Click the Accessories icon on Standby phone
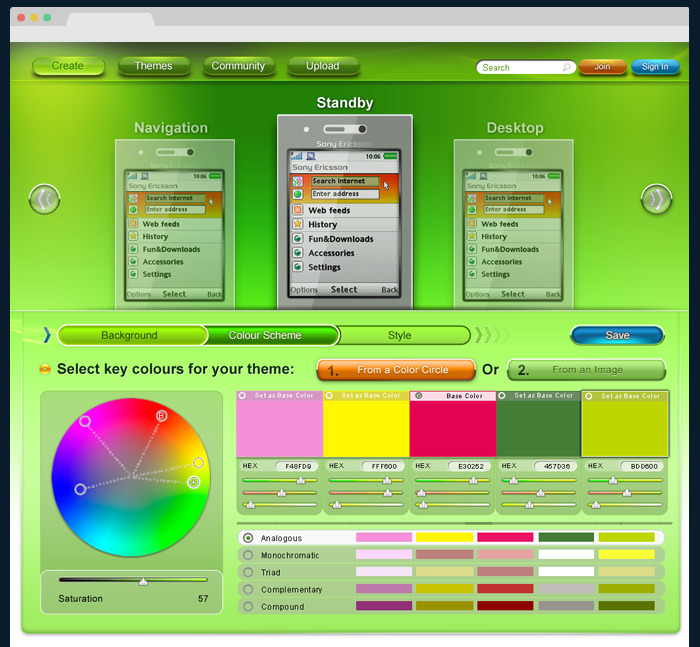The image size is (700, 647). [x=298, y=252]
